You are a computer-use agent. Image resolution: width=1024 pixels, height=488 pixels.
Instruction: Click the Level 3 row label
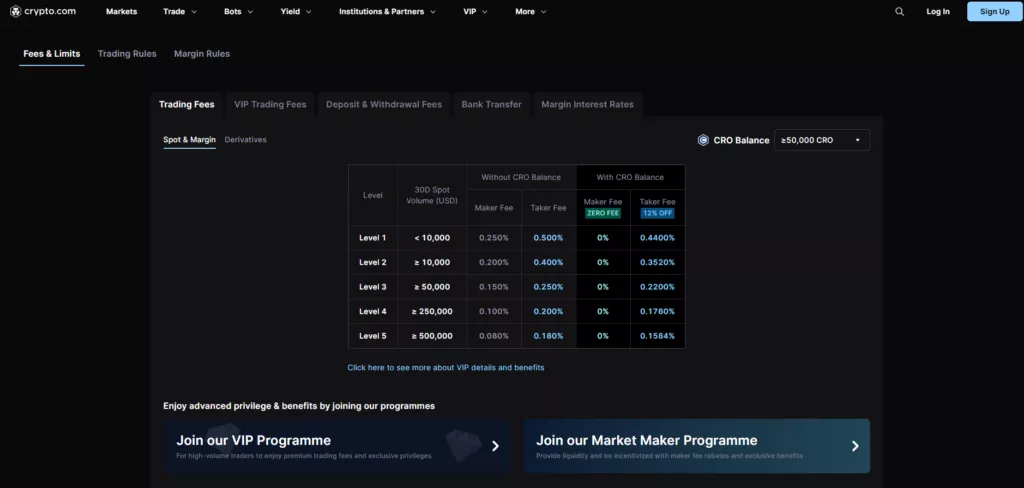[373, 287]
